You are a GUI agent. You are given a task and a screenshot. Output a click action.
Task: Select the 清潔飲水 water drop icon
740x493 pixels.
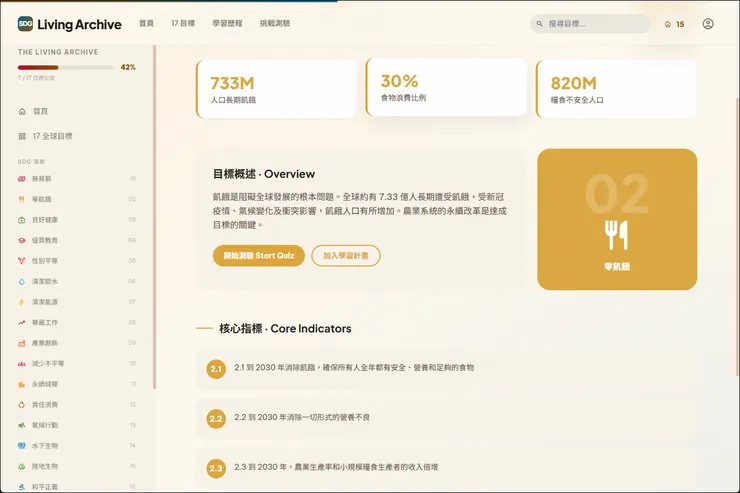point(22,281)
